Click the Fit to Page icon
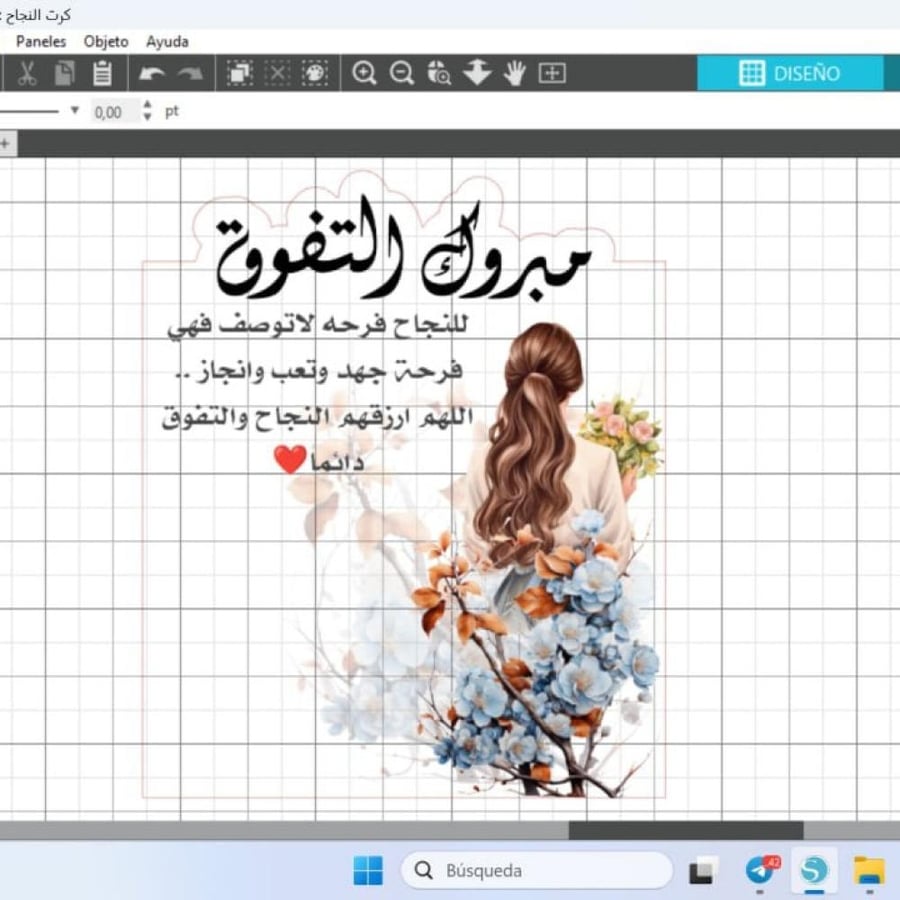Image resolution: width=900 pixels, height=900 pixels. 552,73
